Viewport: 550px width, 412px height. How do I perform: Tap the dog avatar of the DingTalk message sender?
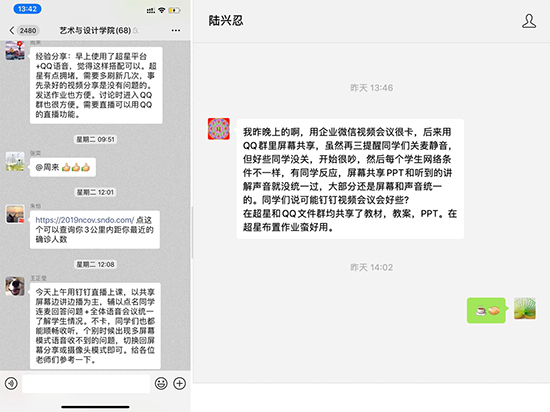(x=15, y=286)
